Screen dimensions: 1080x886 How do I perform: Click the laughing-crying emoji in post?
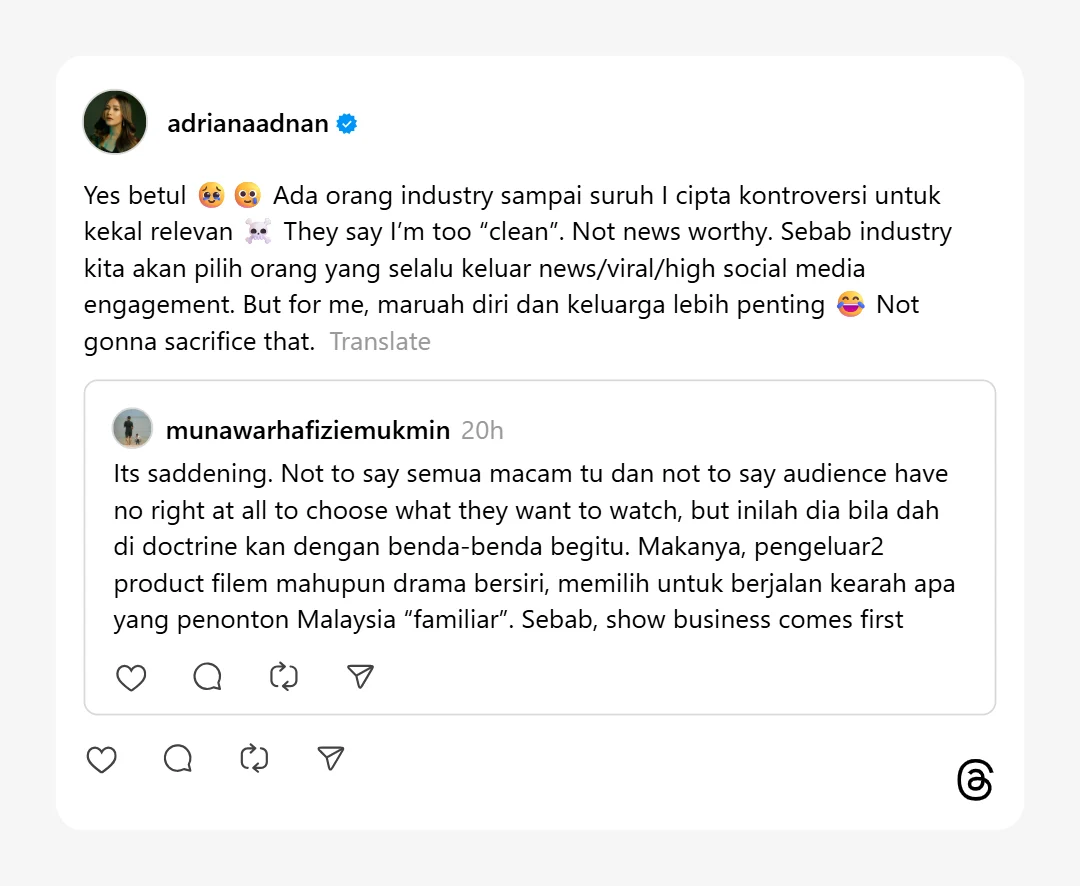coord(851,305)
